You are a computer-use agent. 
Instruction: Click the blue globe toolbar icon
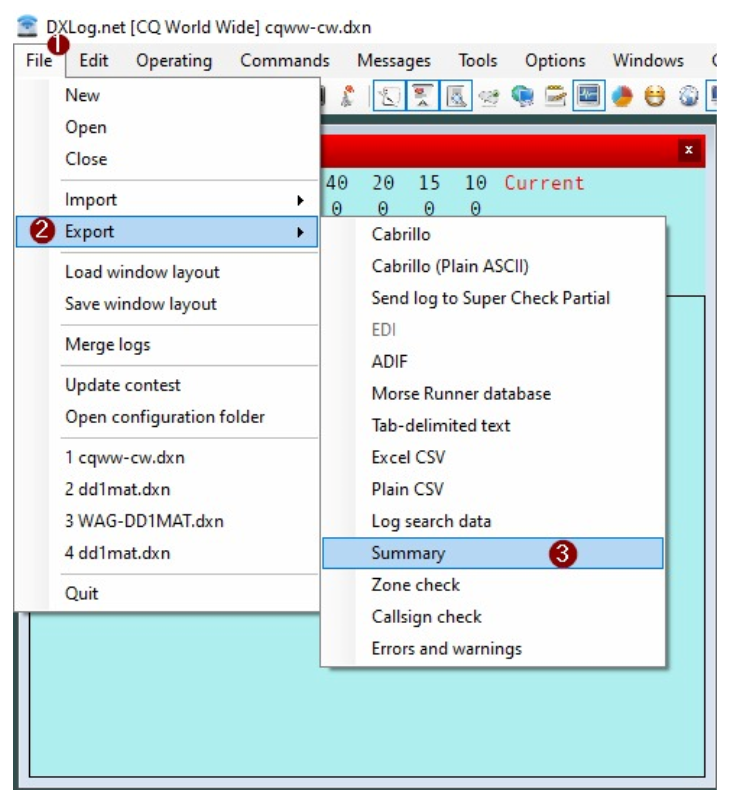(688, 95)
